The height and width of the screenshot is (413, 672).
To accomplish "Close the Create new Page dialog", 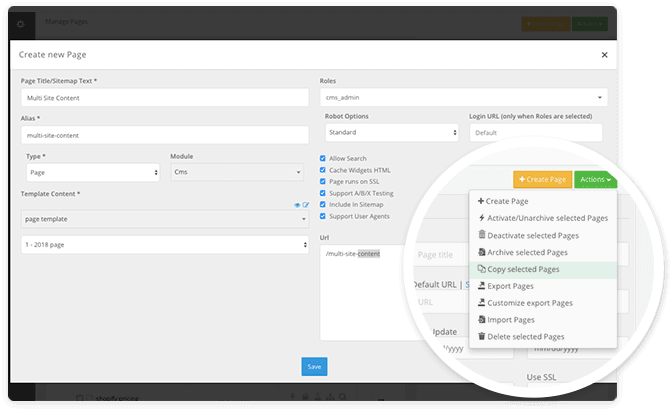I will [604, 55].
